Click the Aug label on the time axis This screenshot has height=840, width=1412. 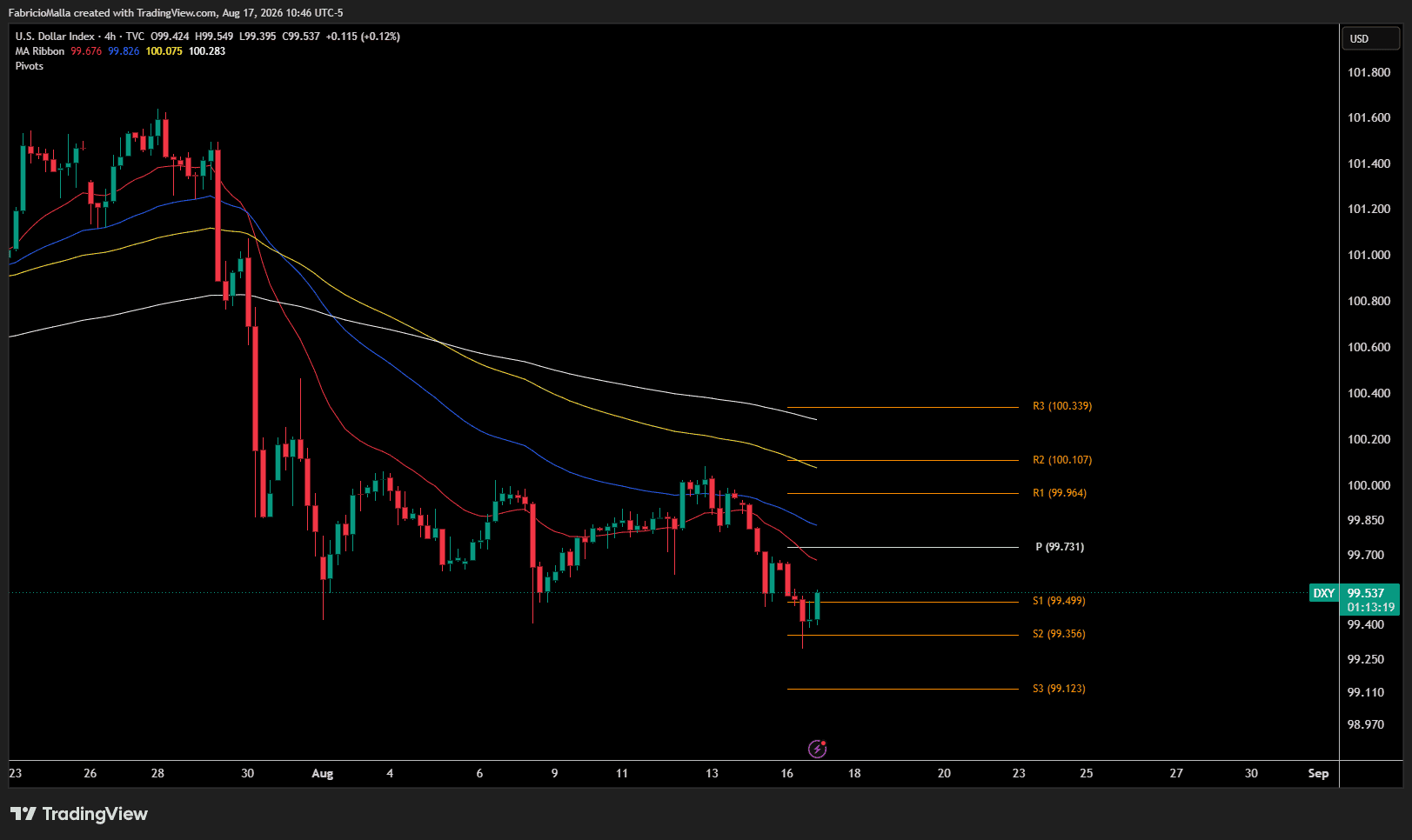click(323, 773)
